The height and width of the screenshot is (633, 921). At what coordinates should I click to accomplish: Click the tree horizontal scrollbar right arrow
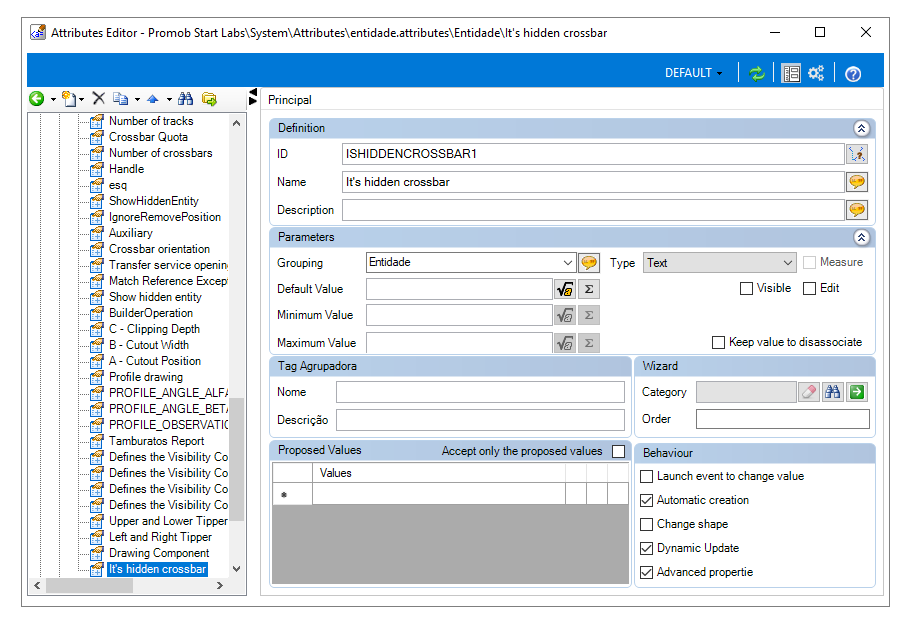[220, 585]
